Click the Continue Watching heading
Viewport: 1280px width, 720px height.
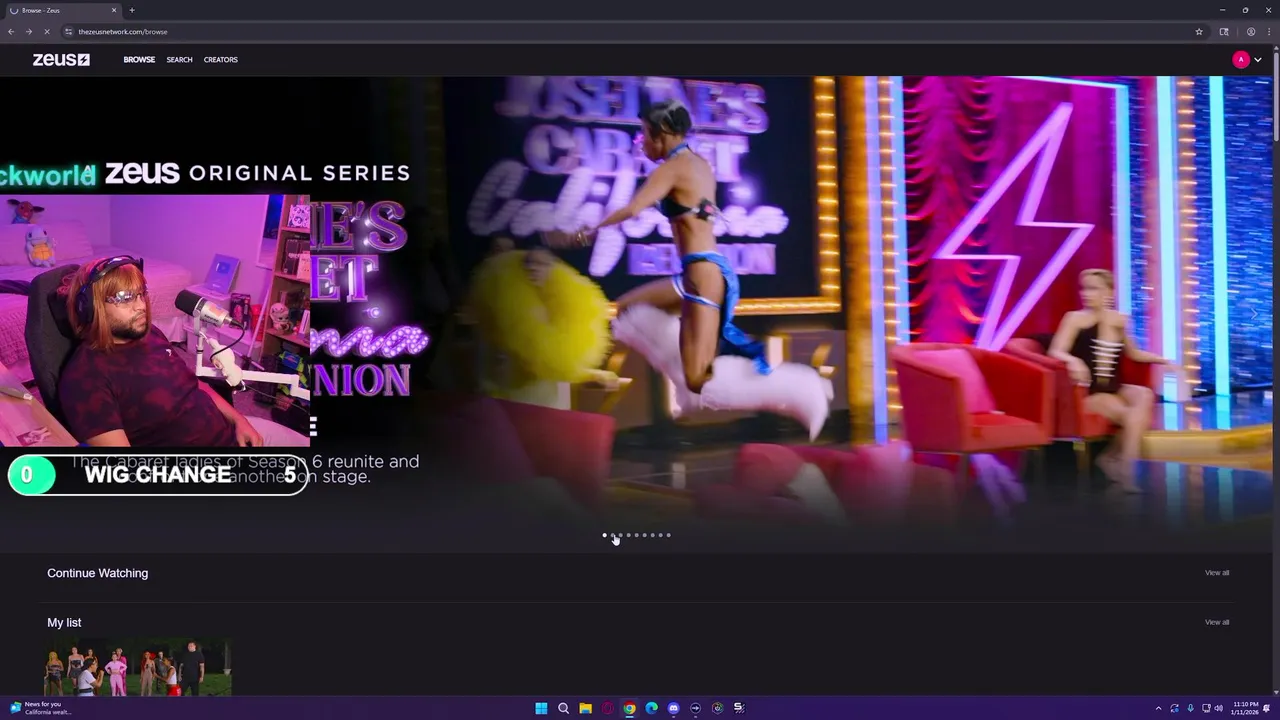coord(97,573)
